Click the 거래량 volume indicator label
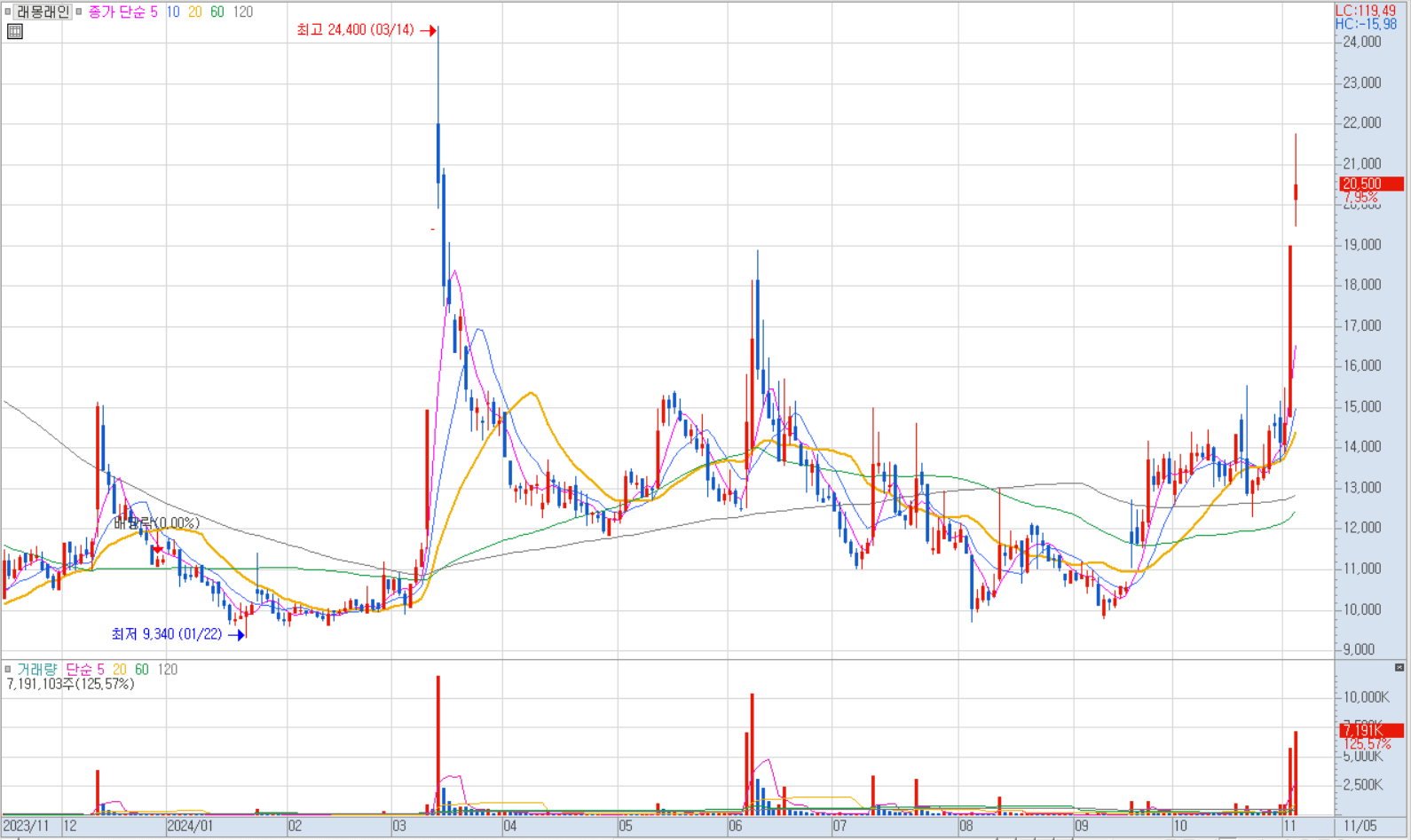This screenshot has height=840, width=1411. pos(37,669)
